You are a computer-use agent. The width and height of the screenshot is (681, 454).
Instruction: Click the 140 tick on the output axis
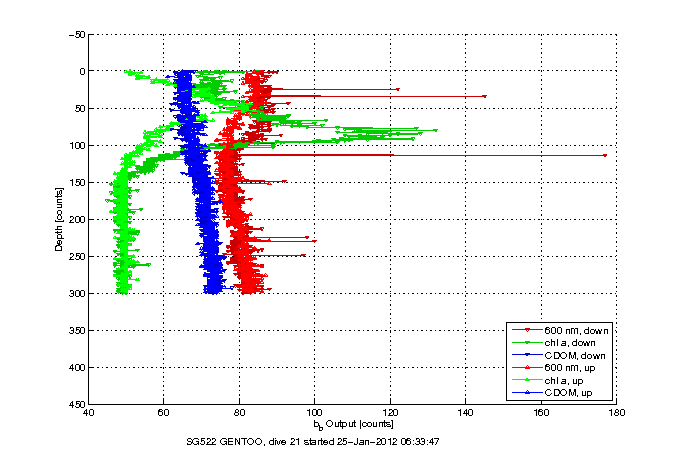(466, 412)
